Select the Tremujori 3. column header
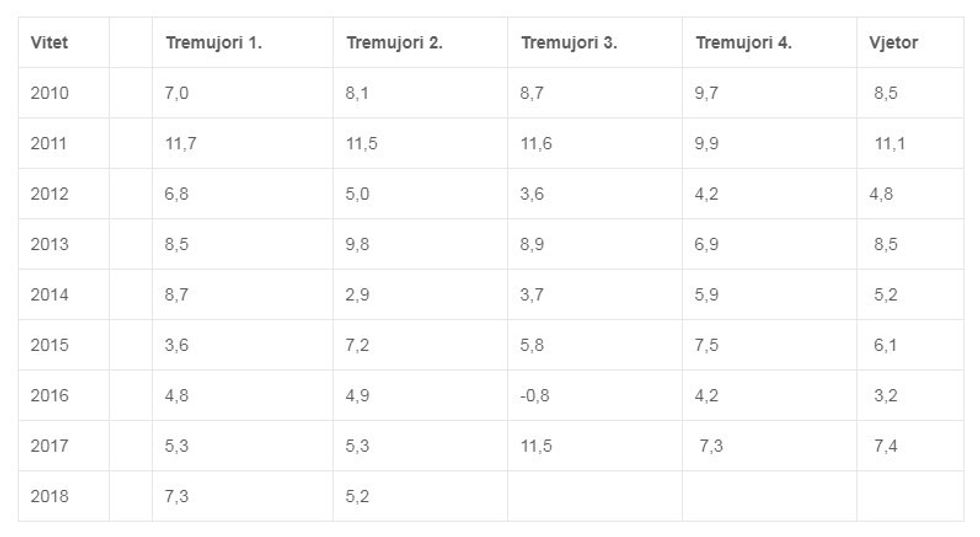Image resolution: width=980 pixels, height=537 pixels. pos(569,43)
